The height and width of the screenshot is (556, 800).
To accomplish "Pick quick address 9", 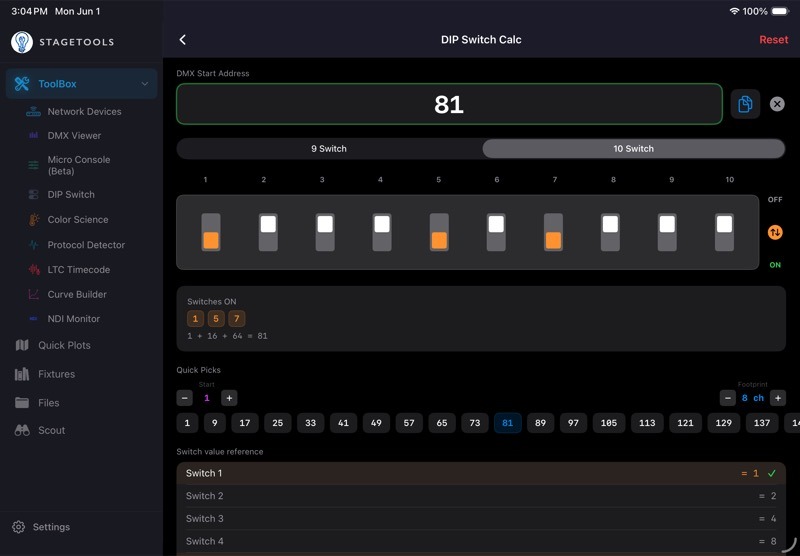I will pos(215,423).
